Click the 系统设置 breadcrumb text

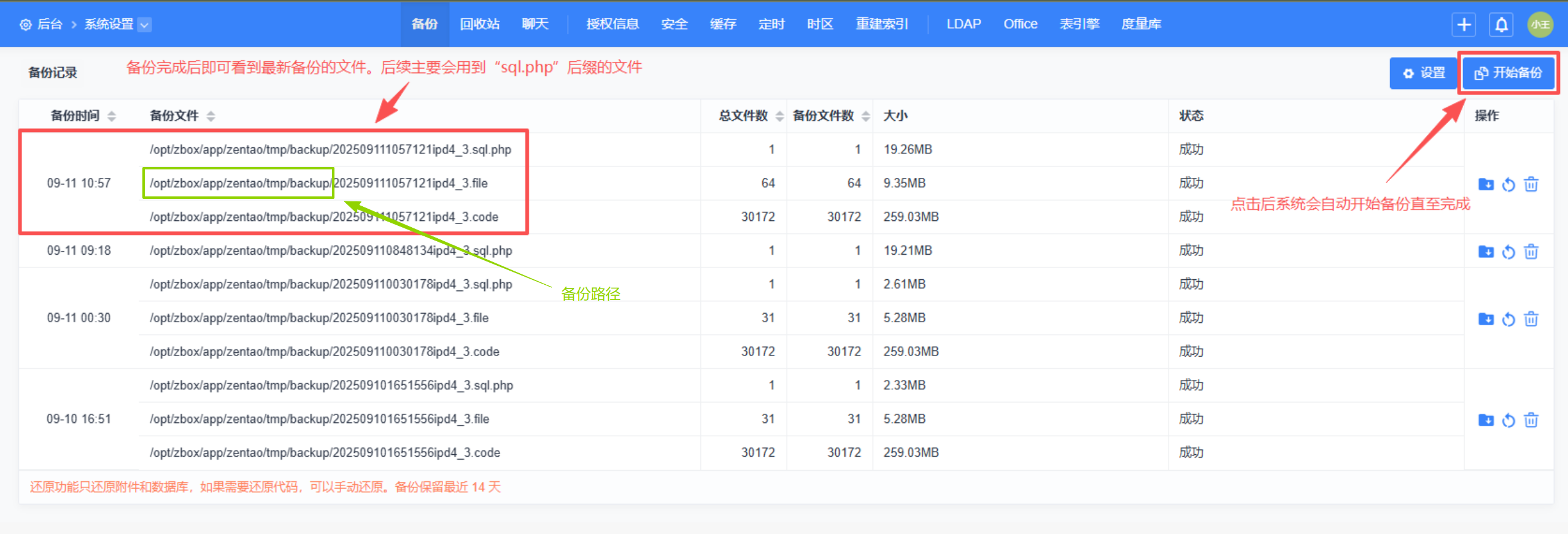click(109, 25)
